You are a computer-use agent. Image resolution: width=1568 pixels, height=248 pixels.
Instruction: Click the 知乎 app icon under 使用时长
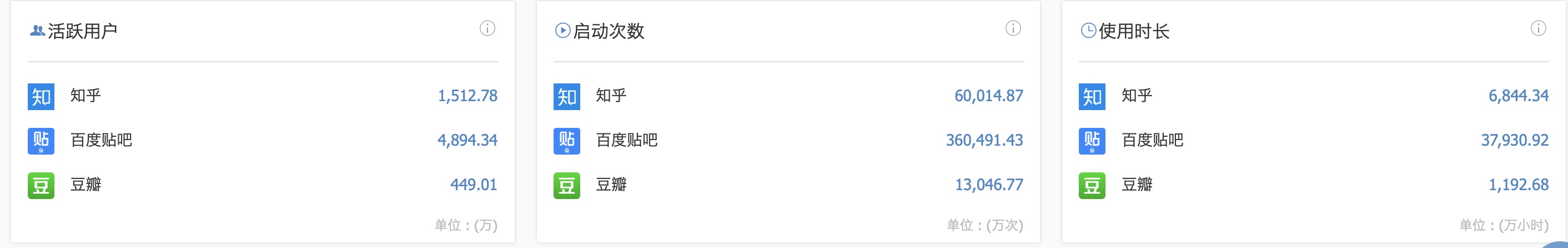[x=1092, y=96]
